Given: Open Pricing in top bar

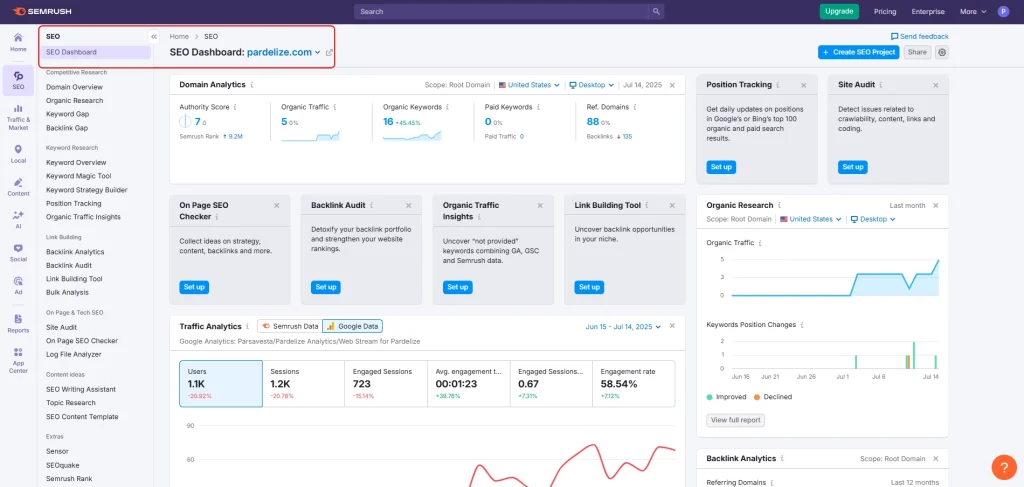Looking at the screenshot, I should coord(885,12).
